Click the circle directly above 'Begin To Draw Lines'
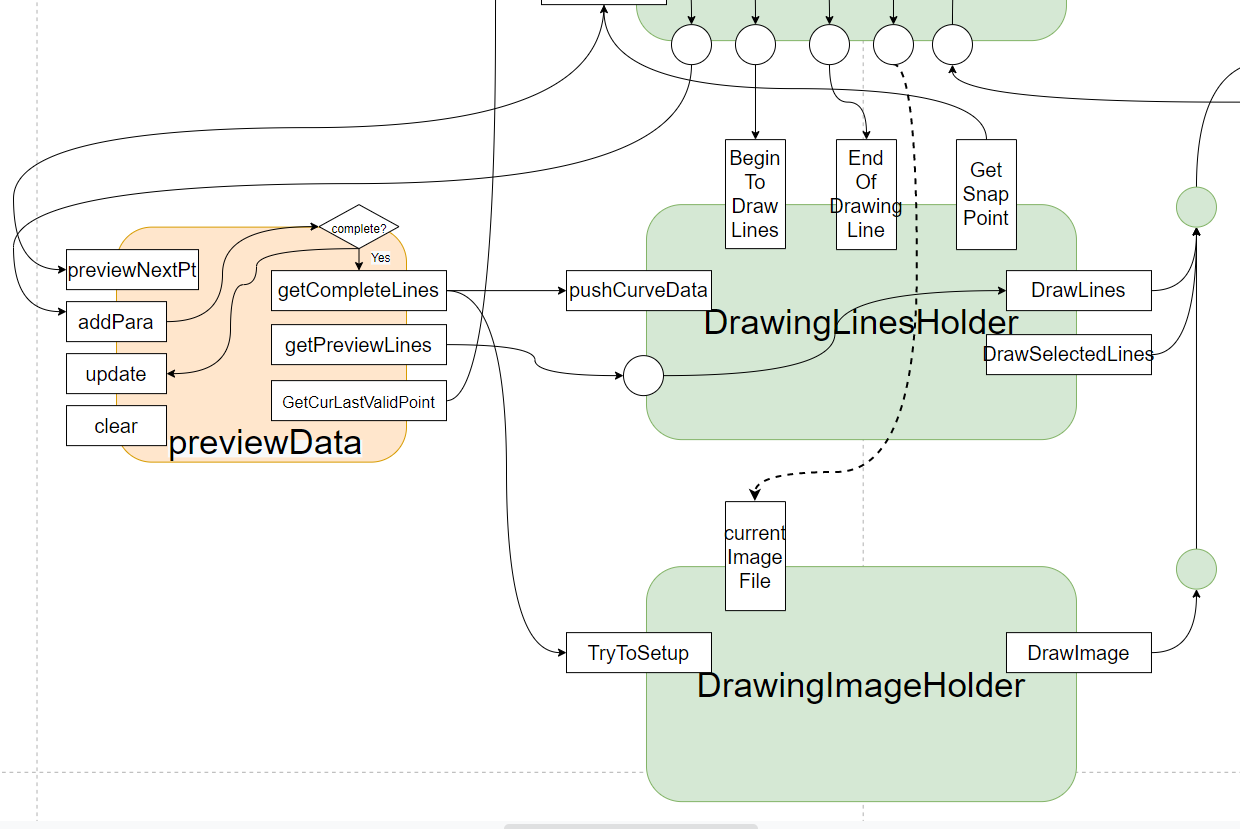This screenshot has width=1240, height=829. pos(755,45)
